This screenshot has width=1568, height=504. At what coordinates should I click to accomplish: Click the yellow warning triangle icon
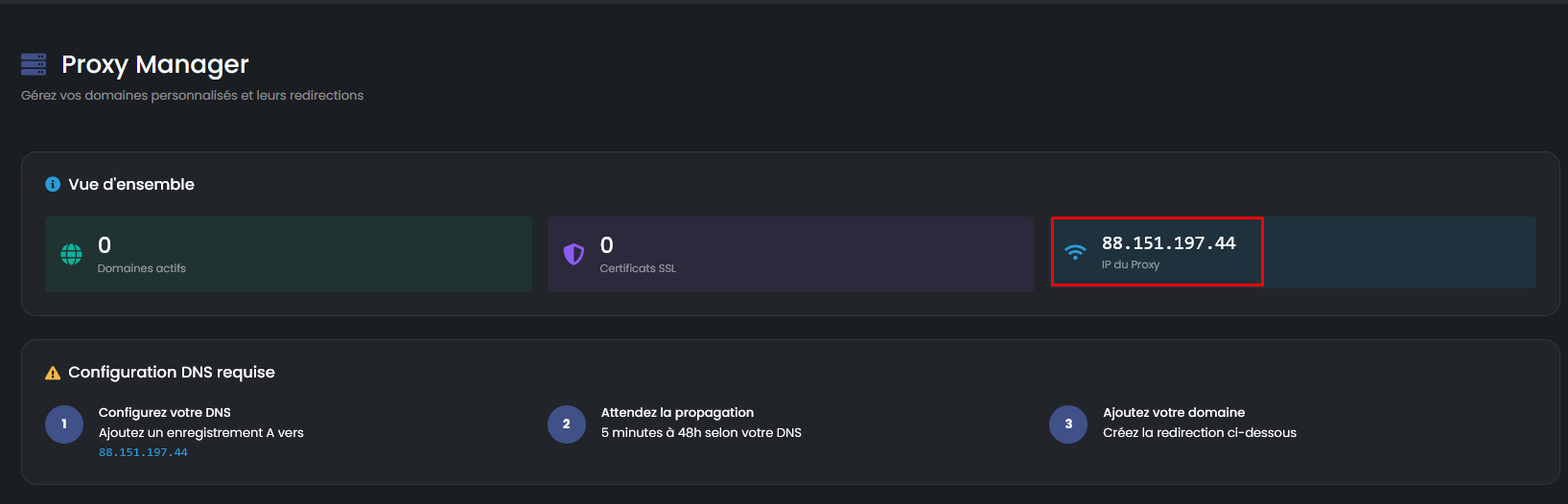(53, 373)
